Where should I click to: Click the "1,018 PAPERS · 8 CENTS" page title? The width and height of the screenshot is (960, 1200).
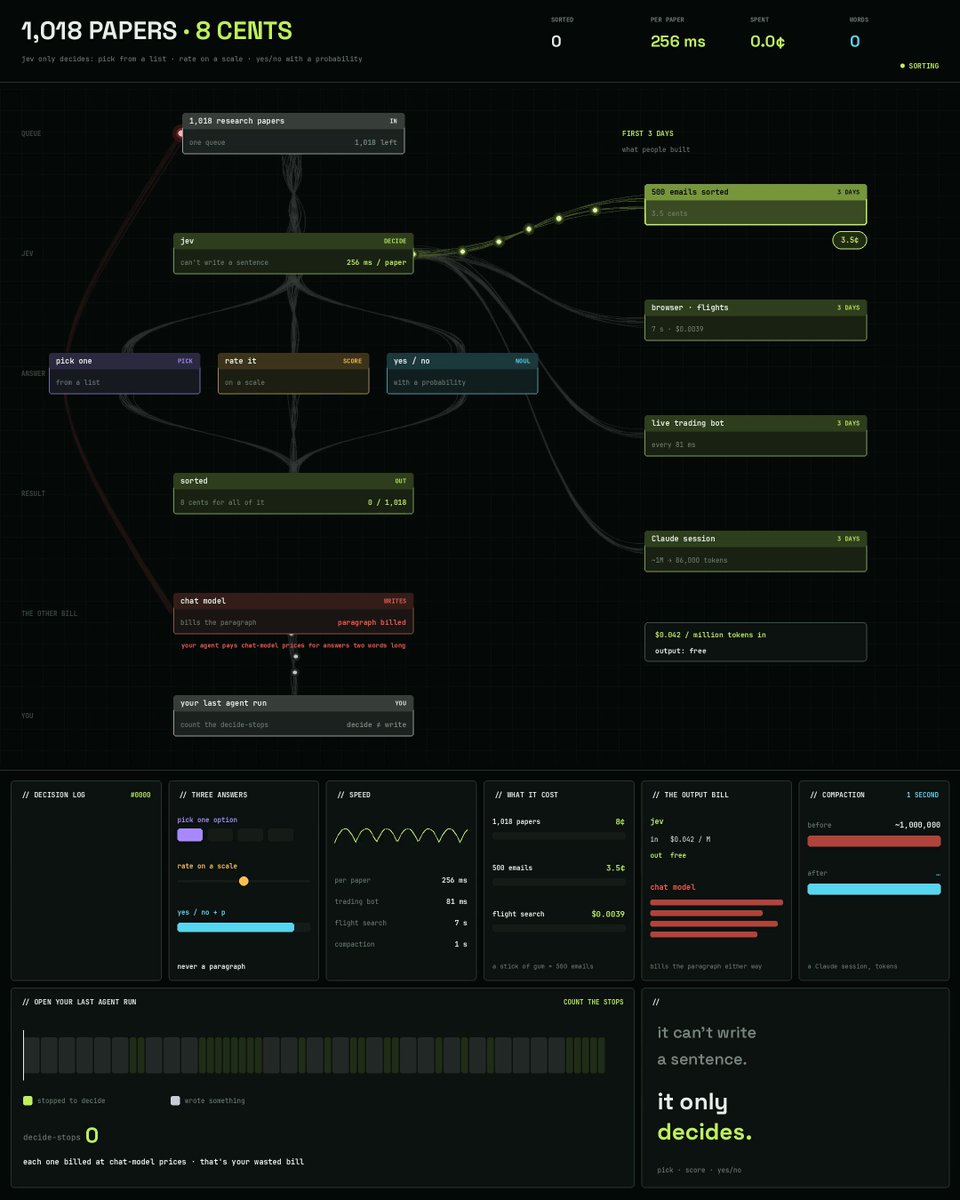(157, 31)
